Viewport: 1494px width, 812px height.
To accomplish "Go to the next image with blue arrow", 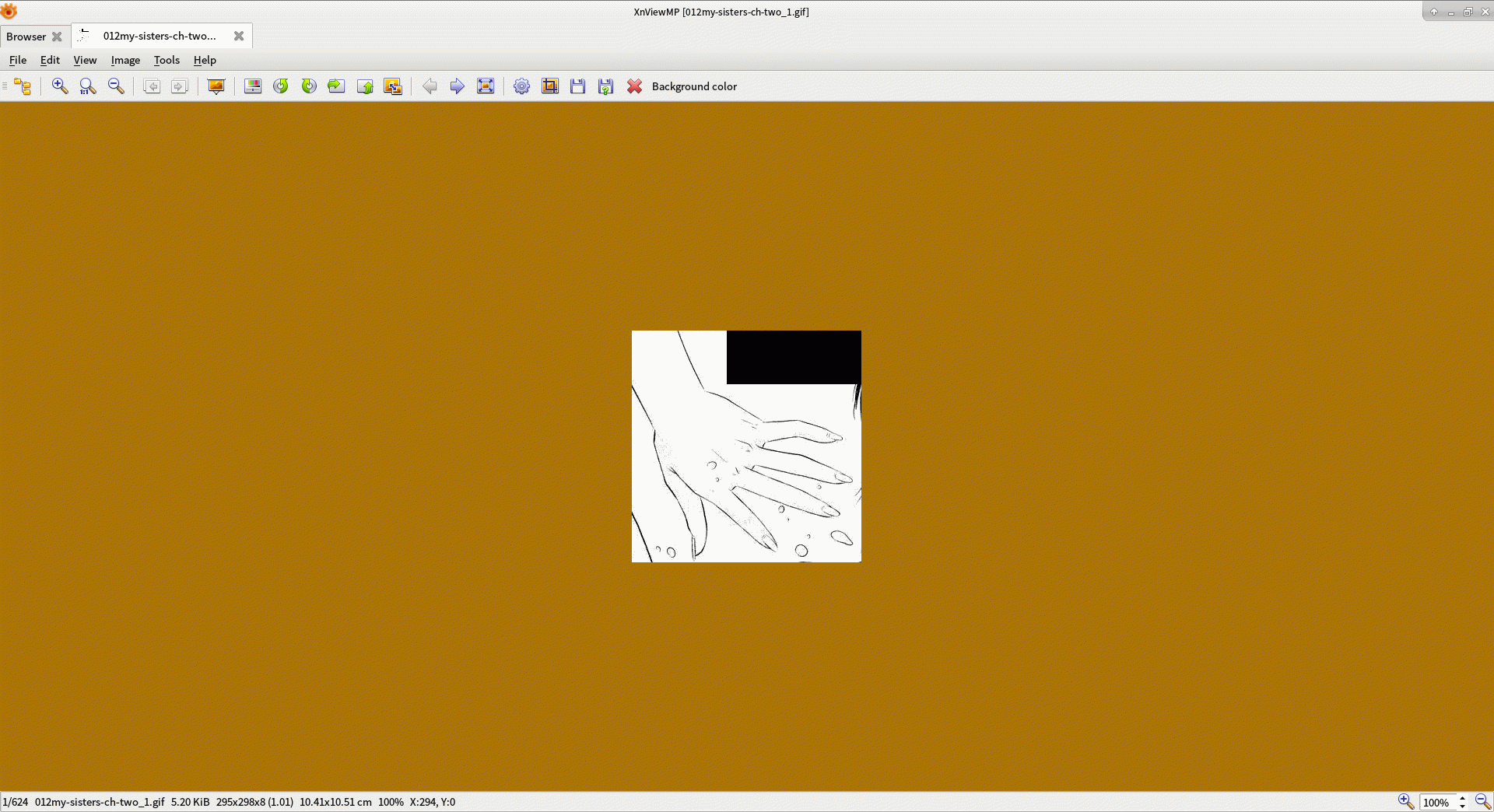I will pyautogui.click(x=458, y=86).
